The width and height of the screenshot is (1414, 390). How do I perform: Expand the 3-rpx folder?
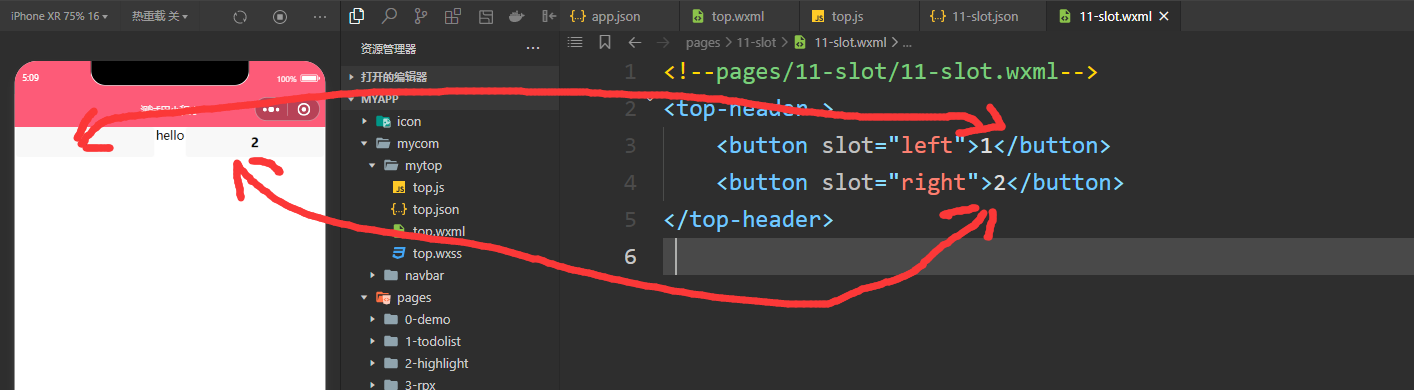click(x=450, y=383)
